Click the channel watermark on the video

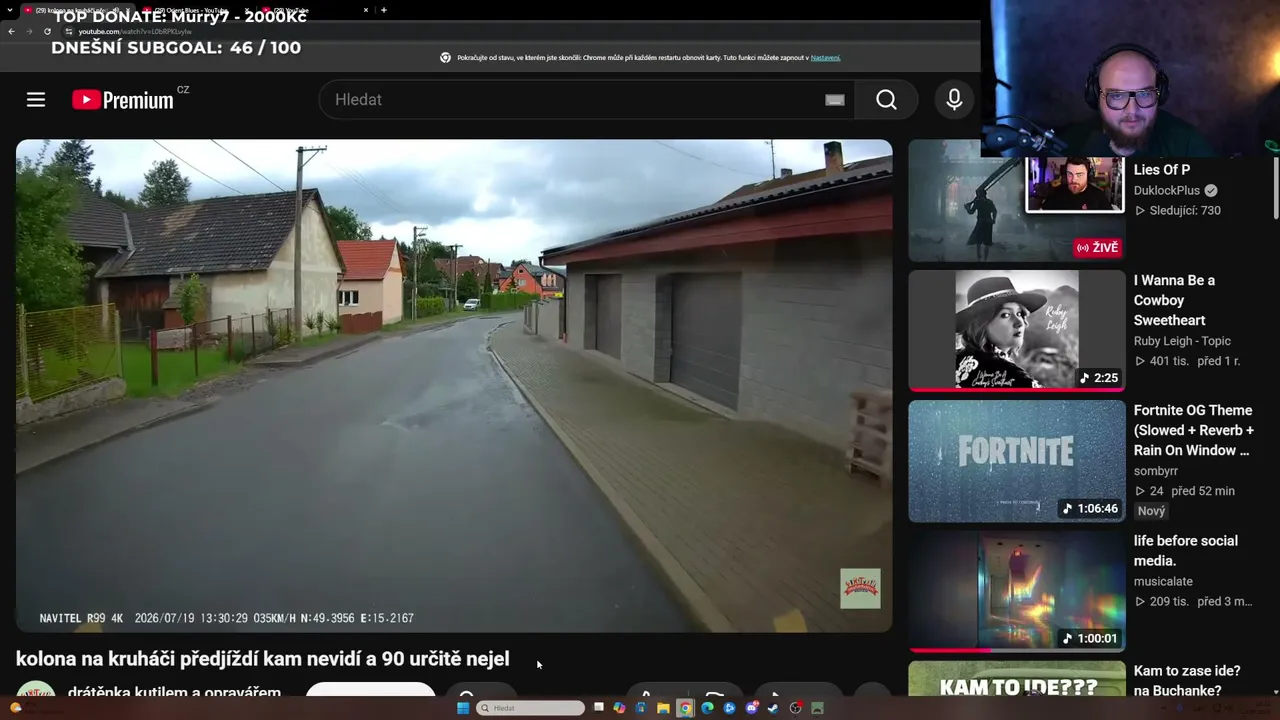(860, 589)
